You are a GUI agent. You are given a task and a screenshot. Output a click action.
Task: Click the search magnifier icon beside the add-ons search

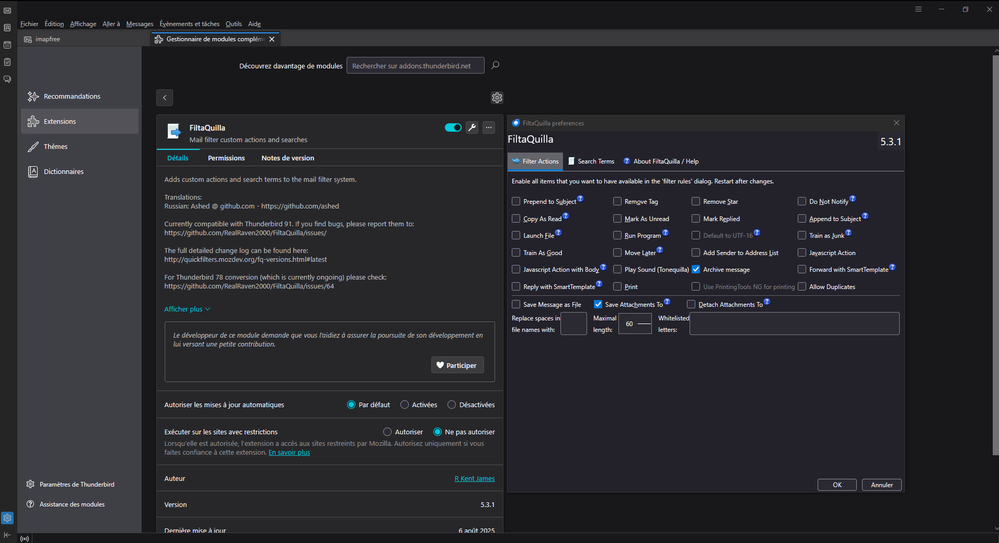(x=495, y=65)
